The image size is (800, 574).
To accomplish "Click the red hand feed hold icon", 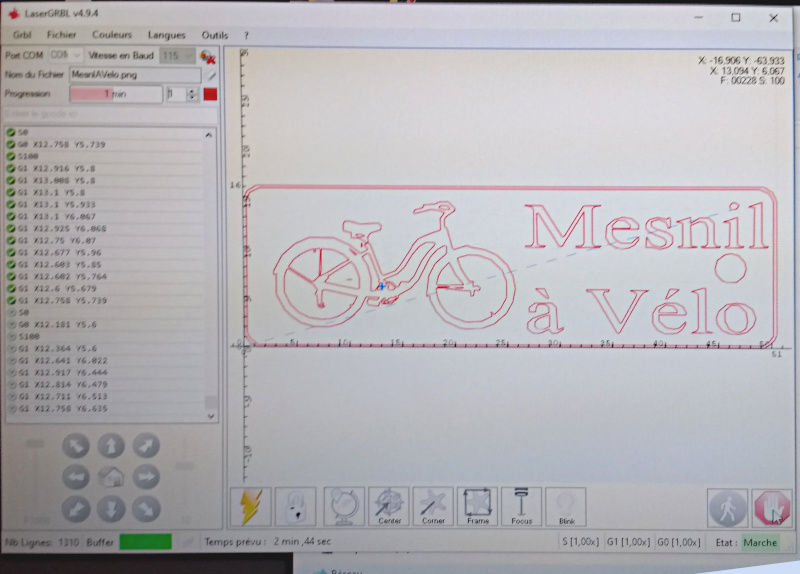I will pyautogui.click(x=771, y=508).
